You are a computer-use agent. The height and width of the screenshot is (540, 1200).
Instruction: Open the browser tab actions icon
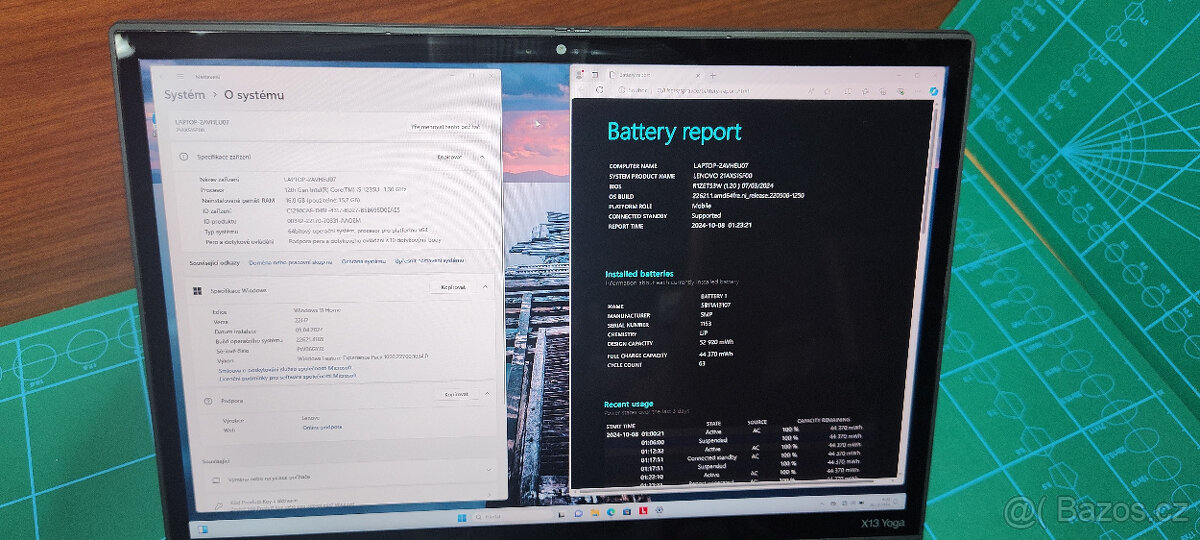[597, 73]
